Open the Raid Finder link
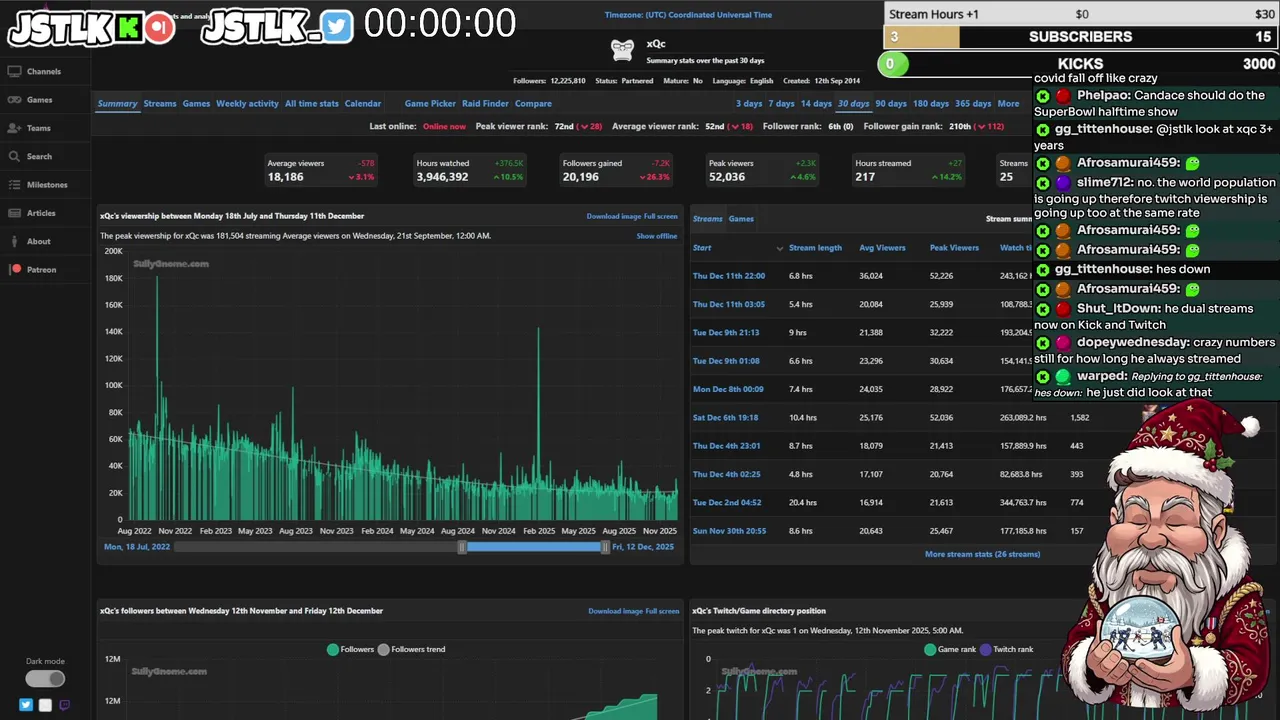Image resolution: width=1280 pixels, height=720 pixels. pyautogui.click(x=485, y=104)
